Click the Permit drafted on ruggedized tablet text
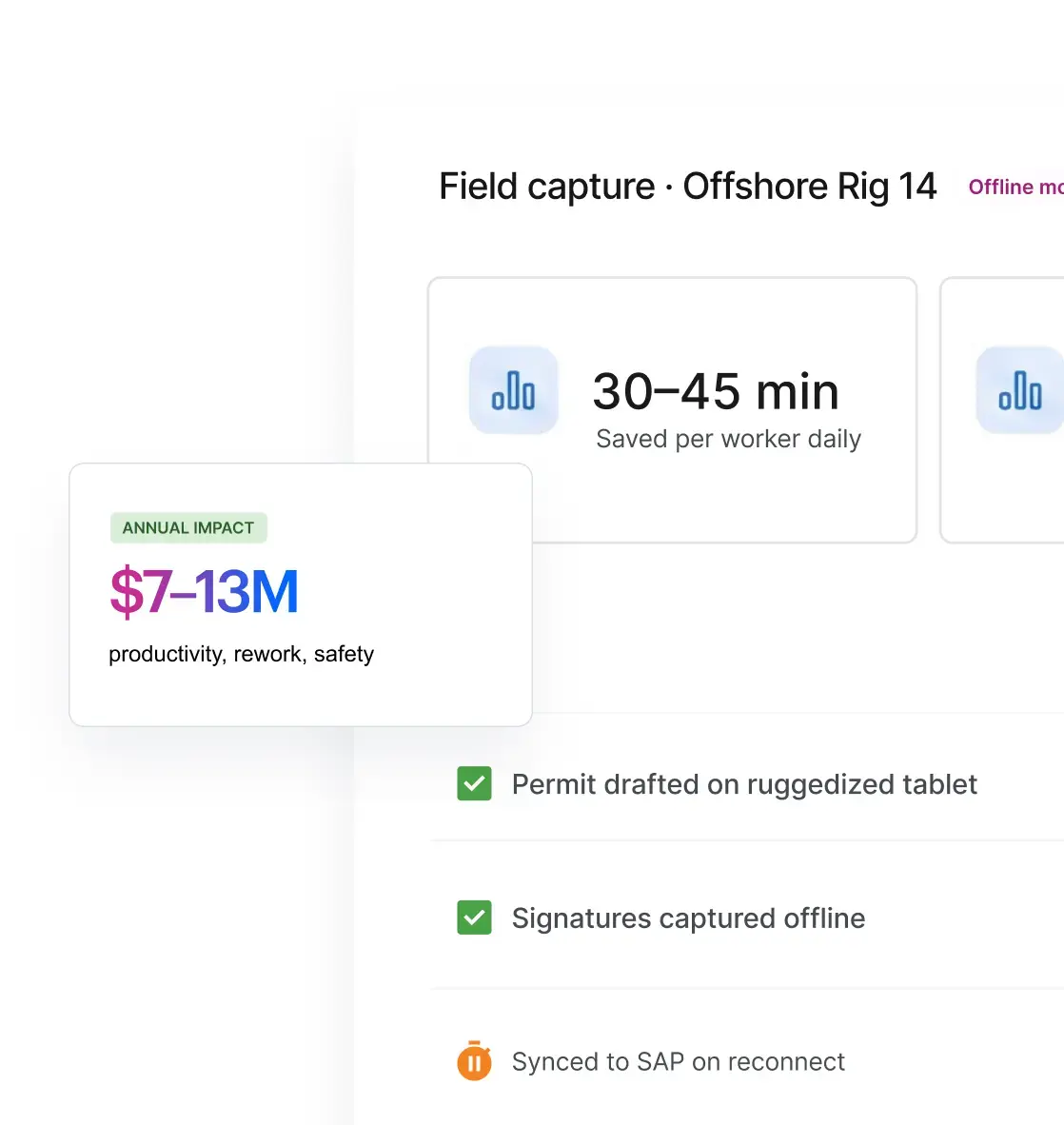1064x1125 pixels. click(744, 784)
